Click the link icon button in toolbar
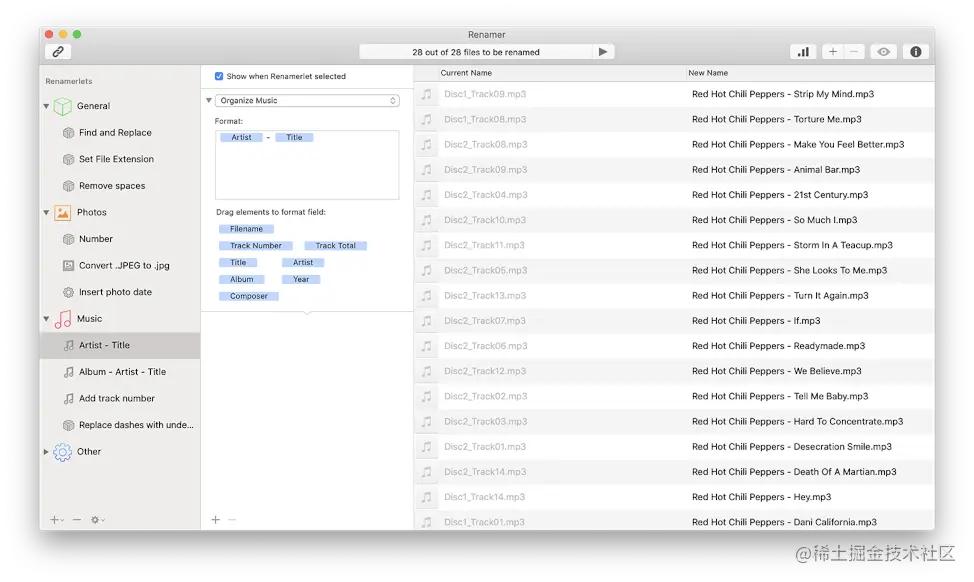The image size is (974, 582). tap(58, 52)
